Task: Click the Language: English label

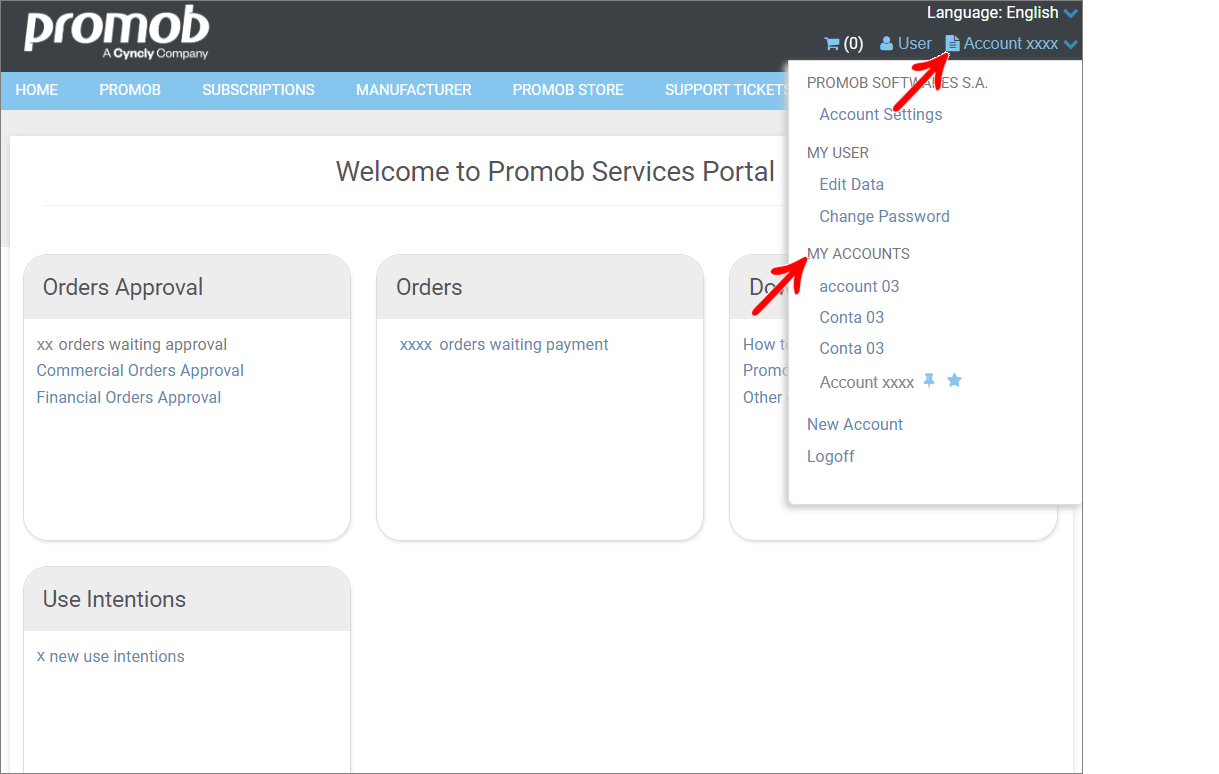Action: pyautogui.click(x=992, y=13)
